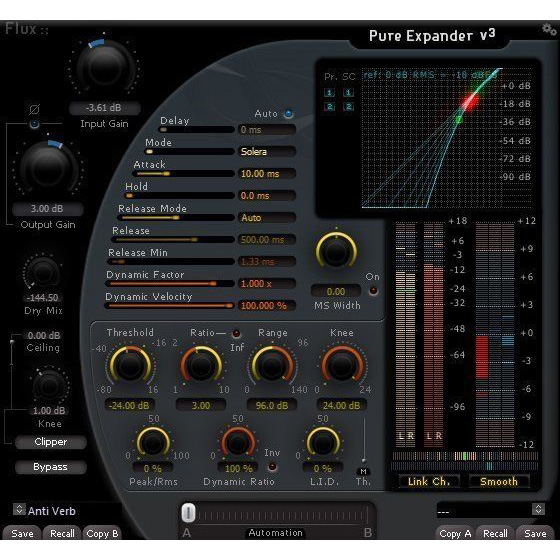Image resolution: width=560 pixels, height=560 pixels.
Task: Click the Attack value 10.00 ms
Action: [x=267, y=174]
